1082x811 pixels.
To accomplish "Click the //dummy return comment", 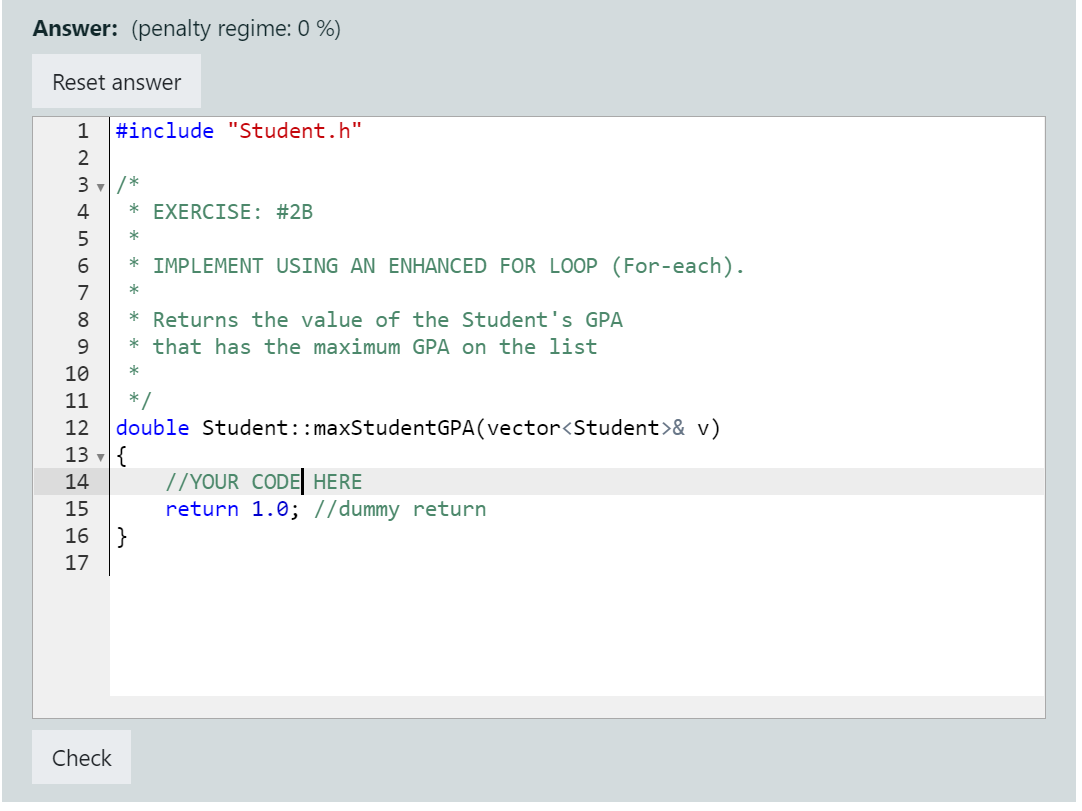I will point(400,508).
